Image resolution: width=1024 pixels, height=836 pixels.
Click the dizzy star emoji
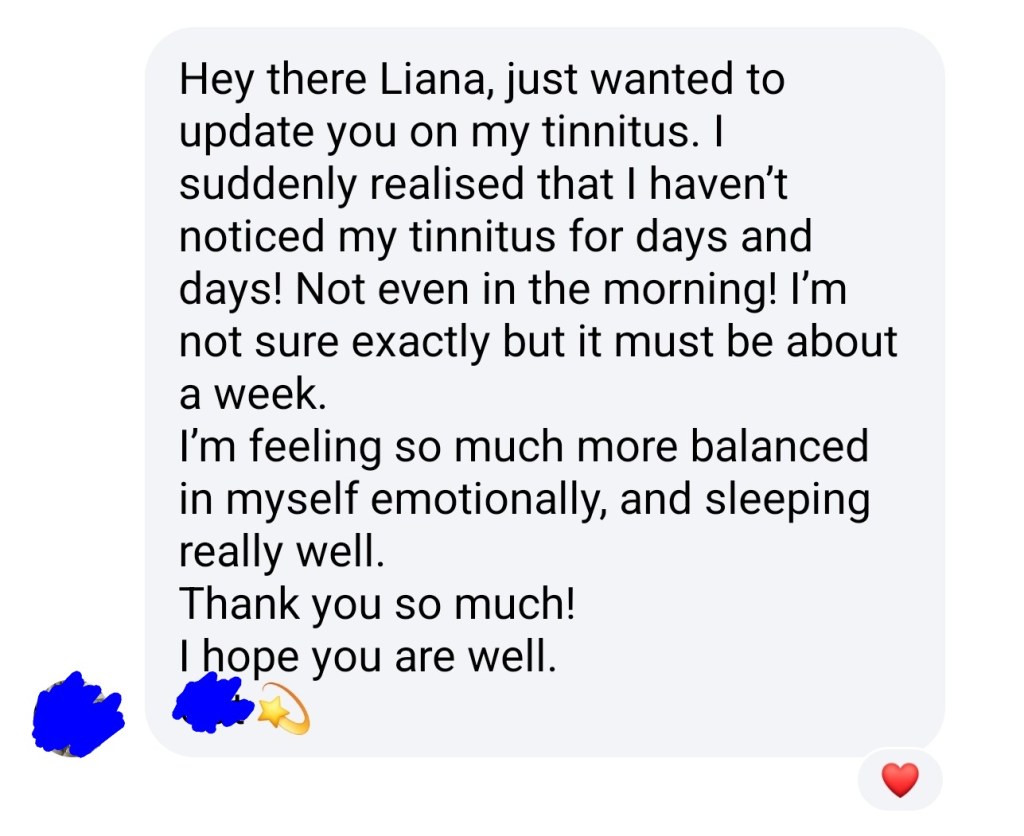click(283, 714)
